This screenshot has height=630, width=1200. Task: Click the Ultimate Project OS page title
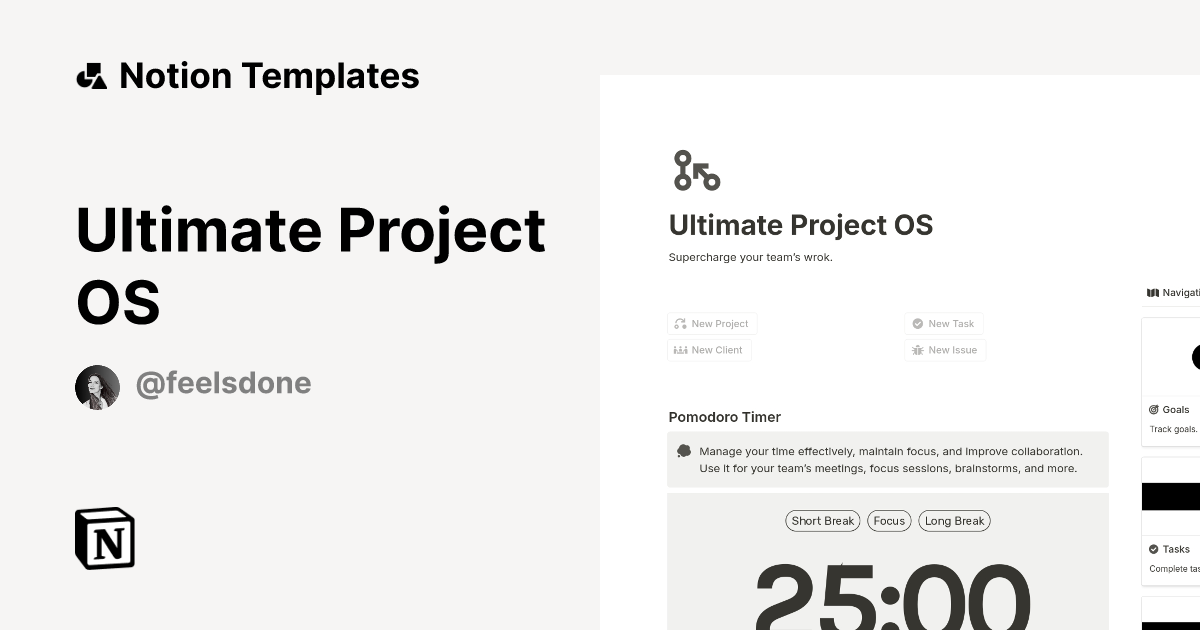click(x=800, y=225)
